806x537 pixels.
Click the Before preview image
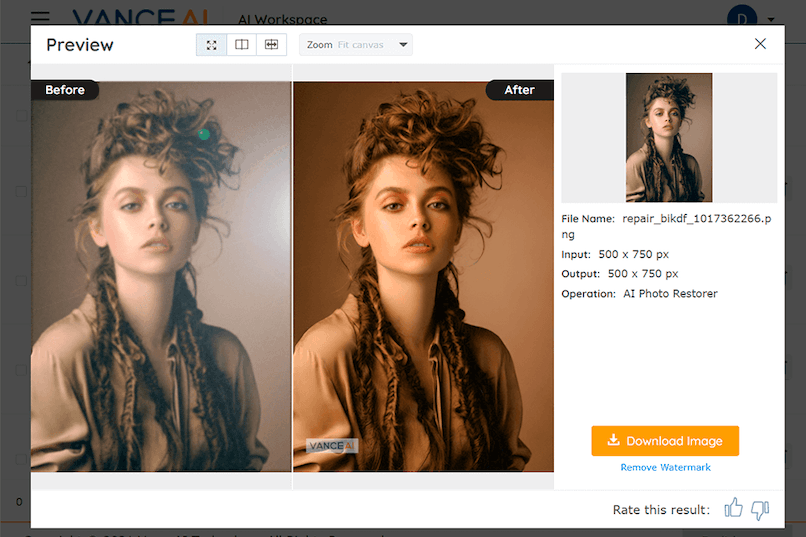160,280
